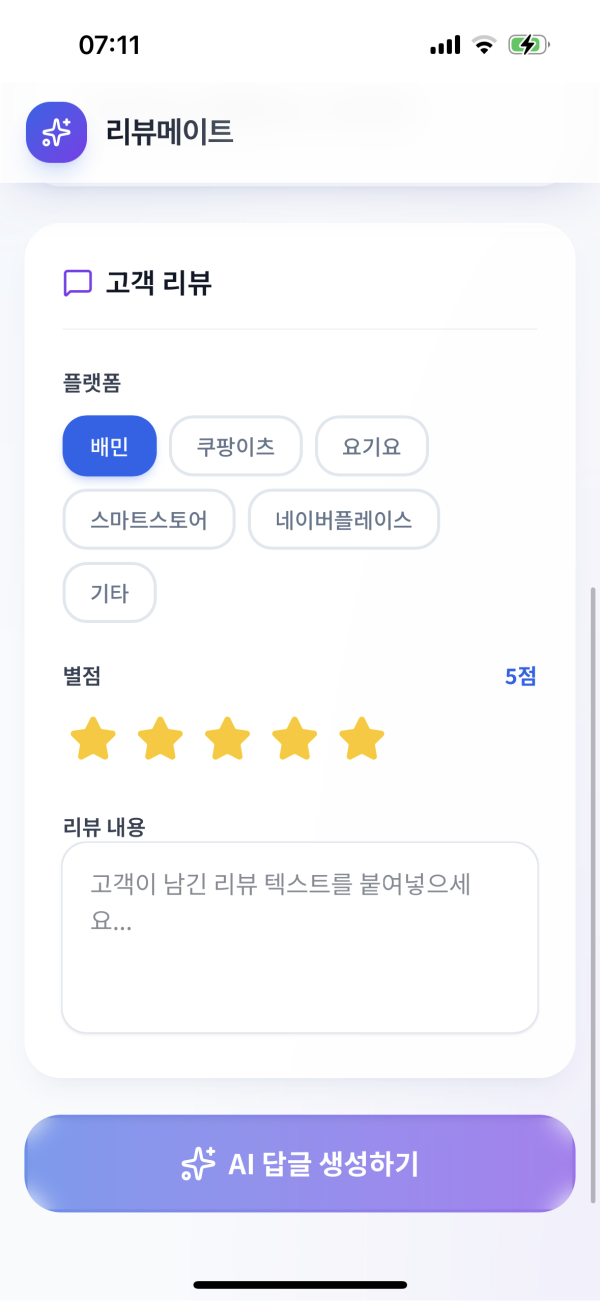Pick the fourth star rating
The width and height of the screenshot is (600, 1301).
point(294,740)
